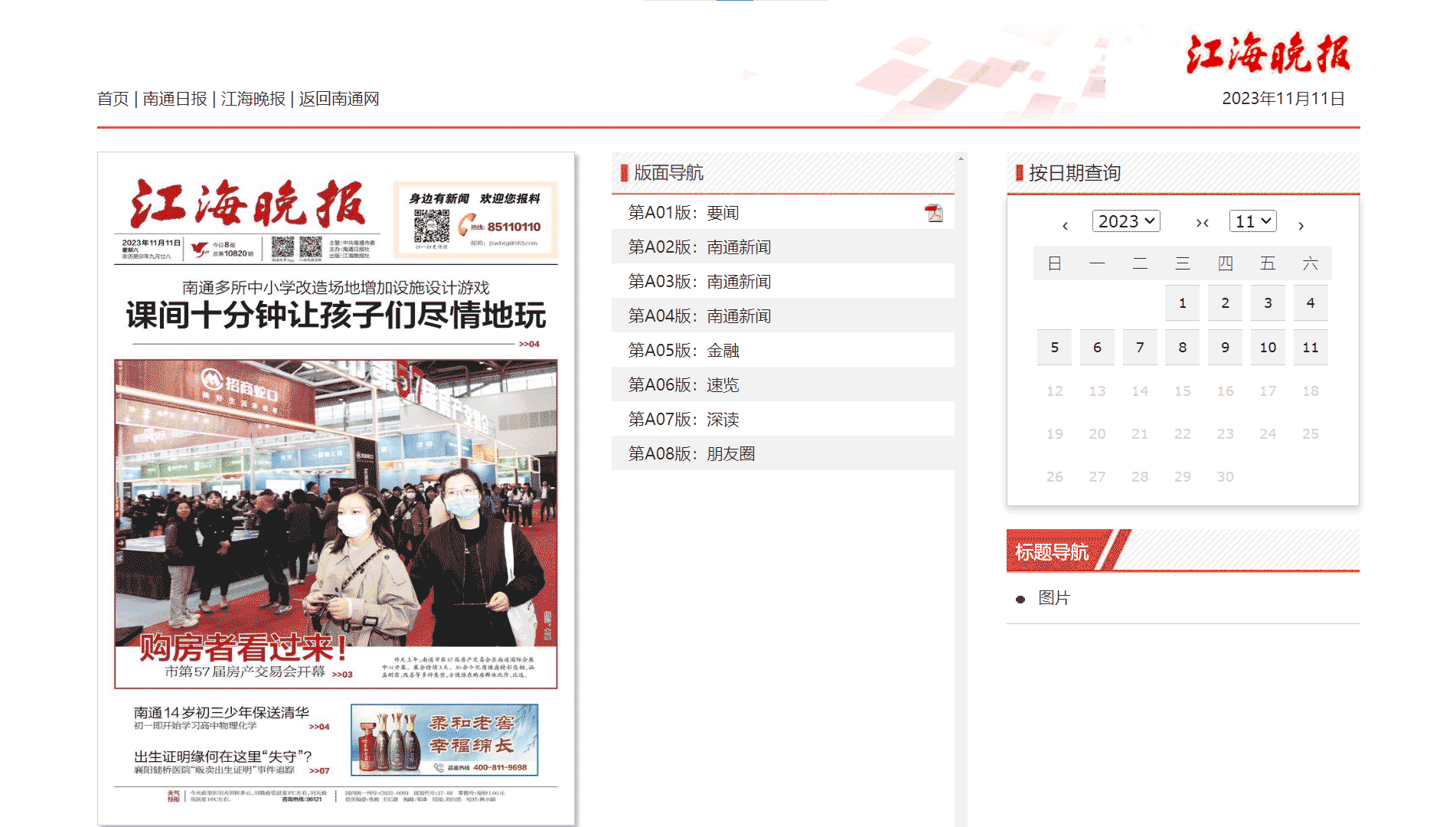The height and width of the screenshot is (827, 1456).
Task: Select calendar date 9
Action: pos(1226,348)
